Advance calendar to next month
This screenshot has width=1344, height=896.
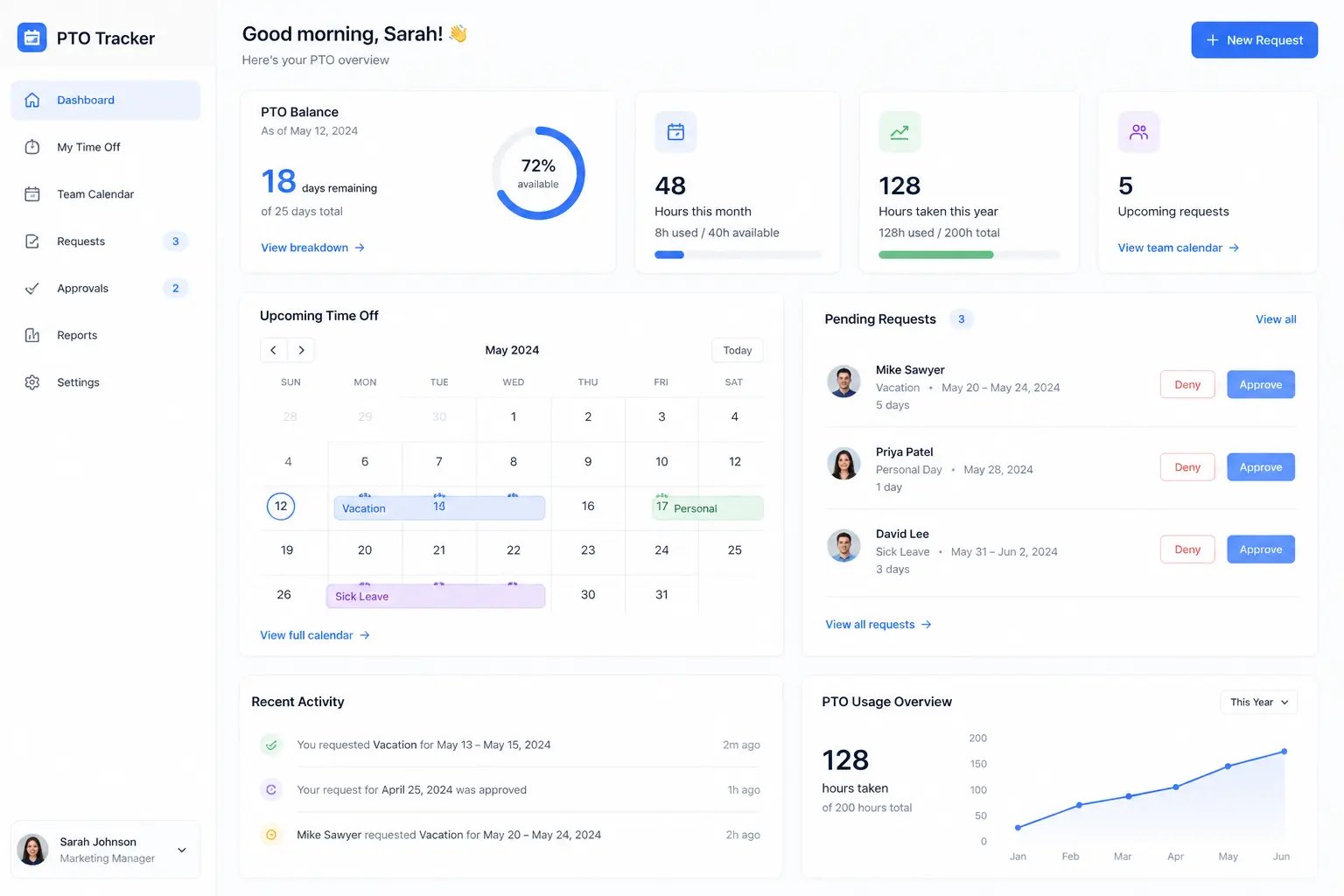click(301, 350)
